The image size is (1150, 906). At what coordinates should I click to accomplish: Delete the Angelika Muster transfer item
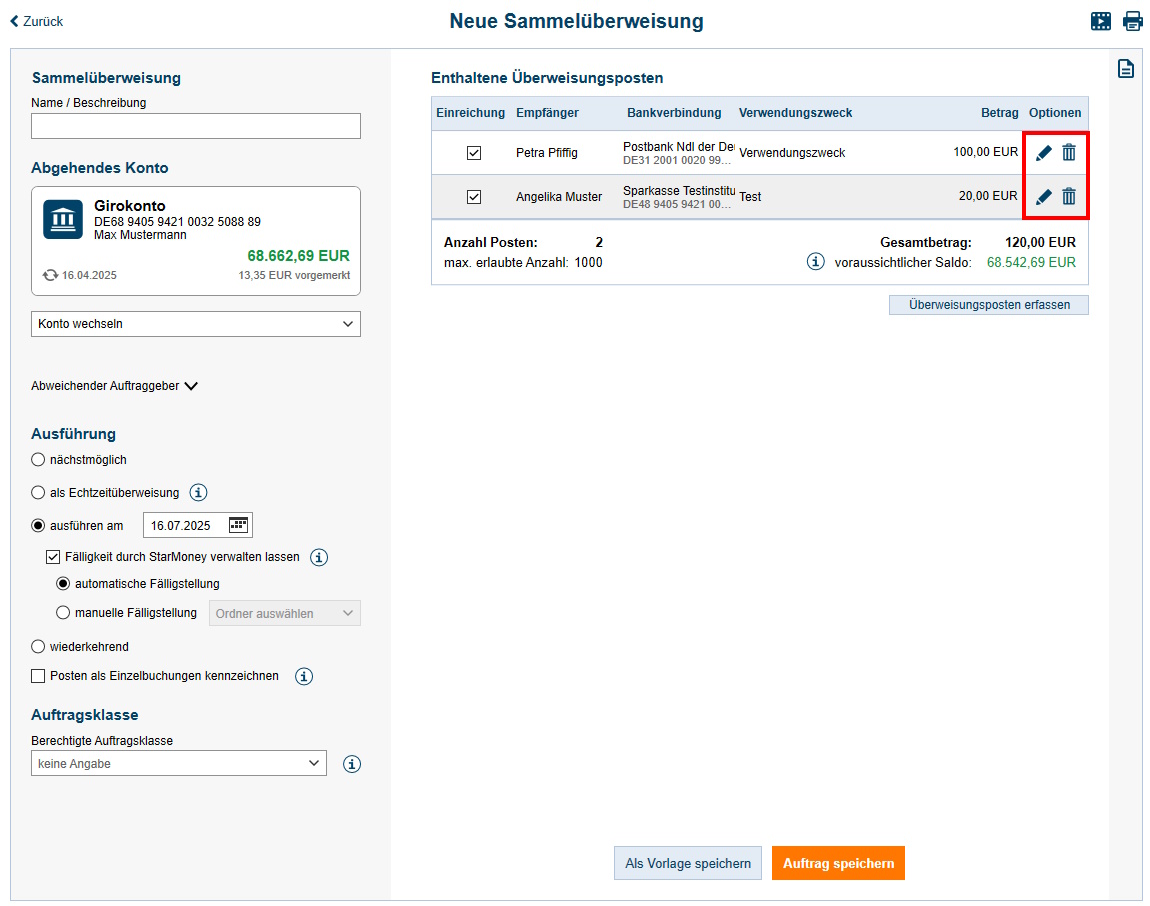[x=1069, y=196]
